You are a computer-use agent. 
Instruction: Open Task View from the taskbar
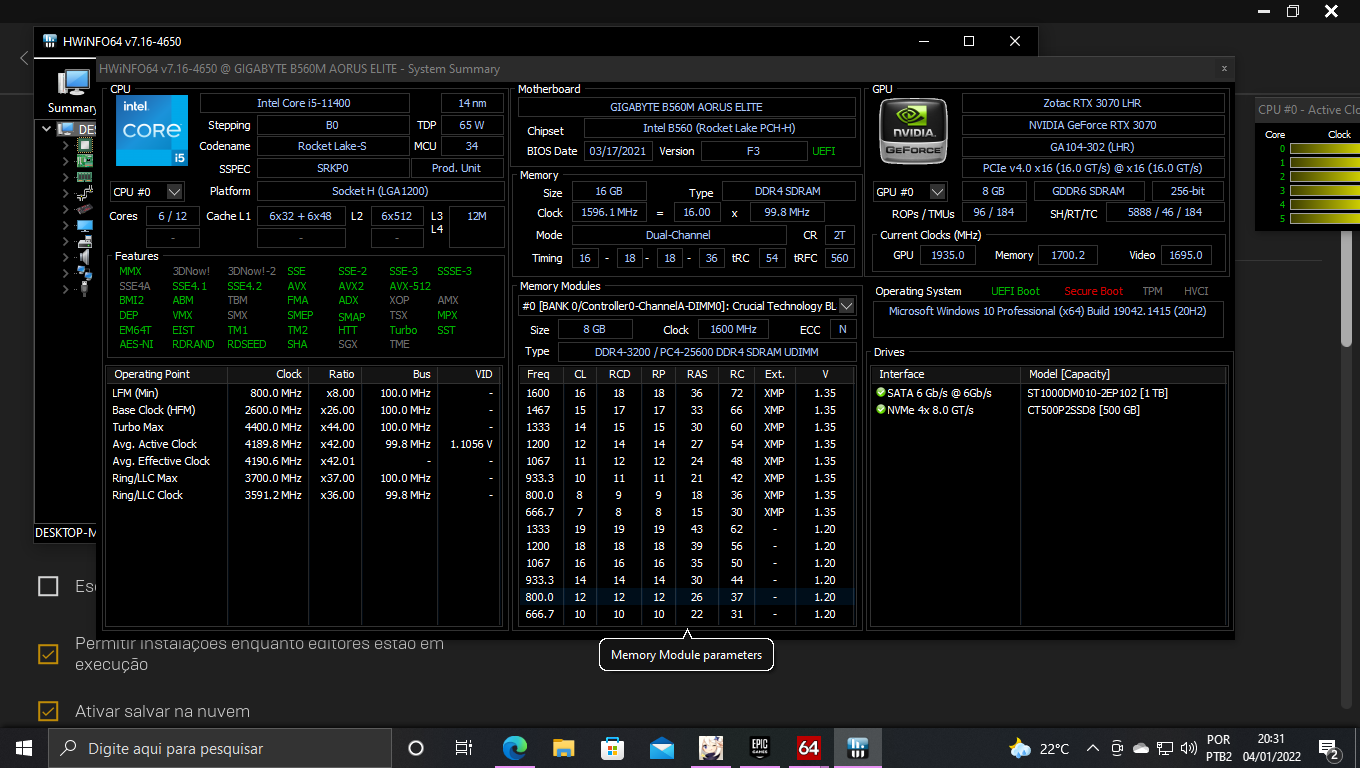coord(464,748)
